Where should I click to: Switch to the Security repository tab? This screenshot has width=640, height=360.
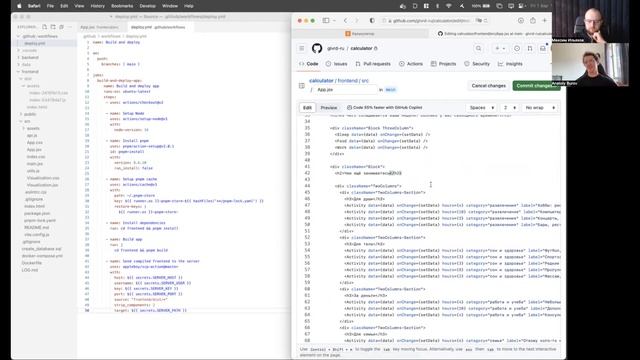[x=477, y=64]
